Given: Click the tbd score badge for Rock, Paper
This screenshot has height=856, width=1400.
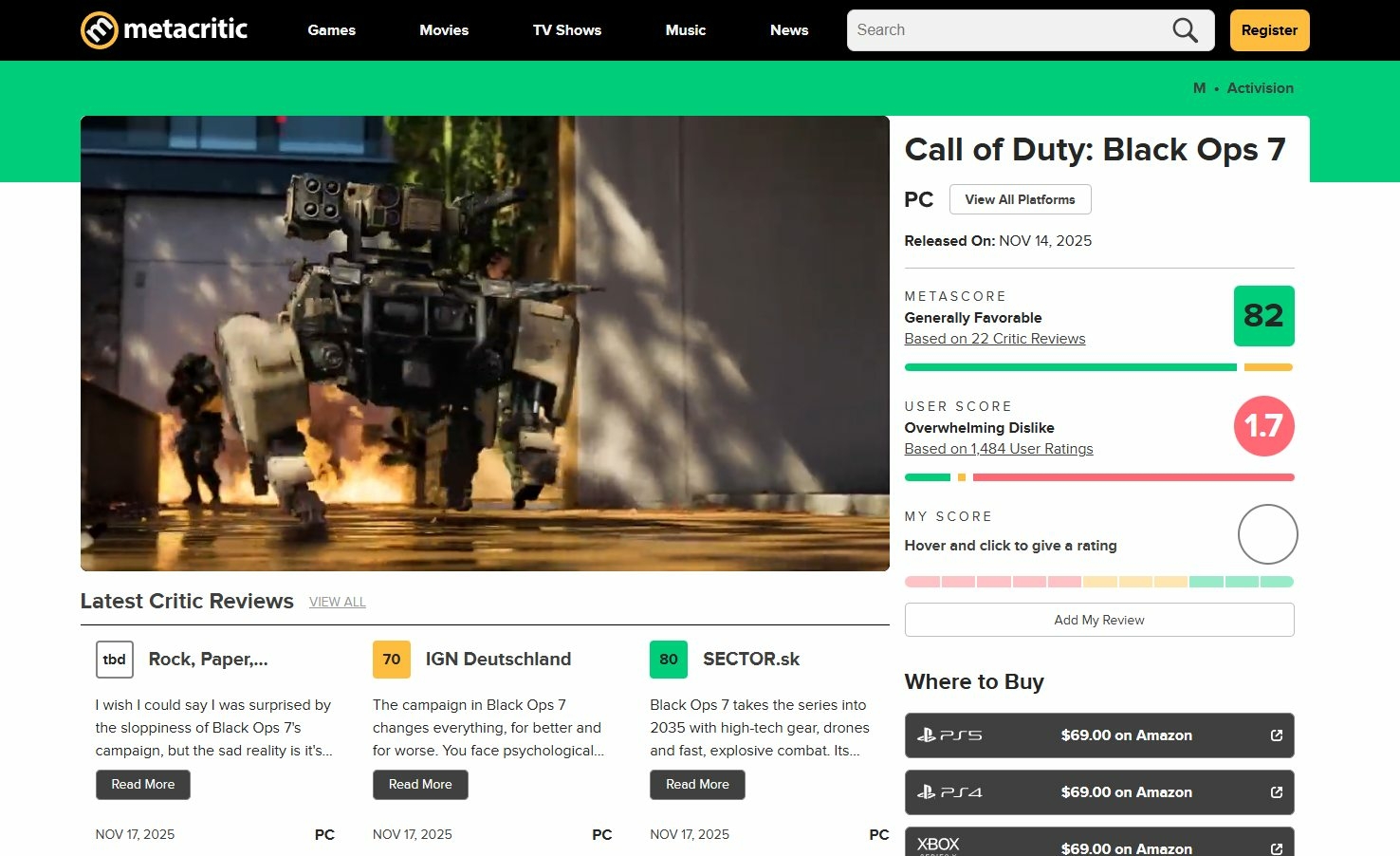Looking at the screenshot, I should 114,659.
